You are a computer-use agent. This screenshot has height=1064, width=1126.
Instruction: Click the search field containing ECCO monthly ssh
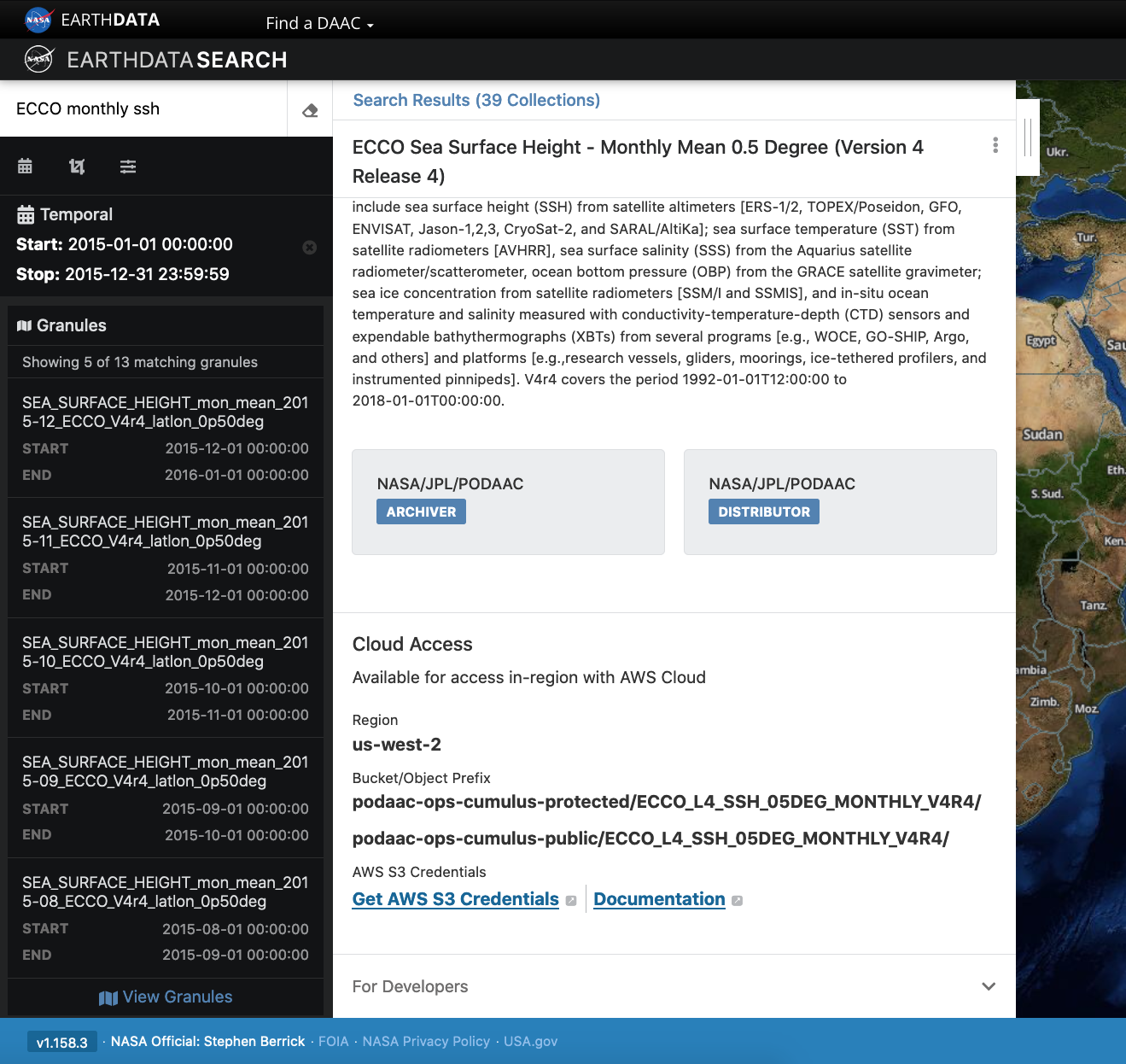[143, 108]
